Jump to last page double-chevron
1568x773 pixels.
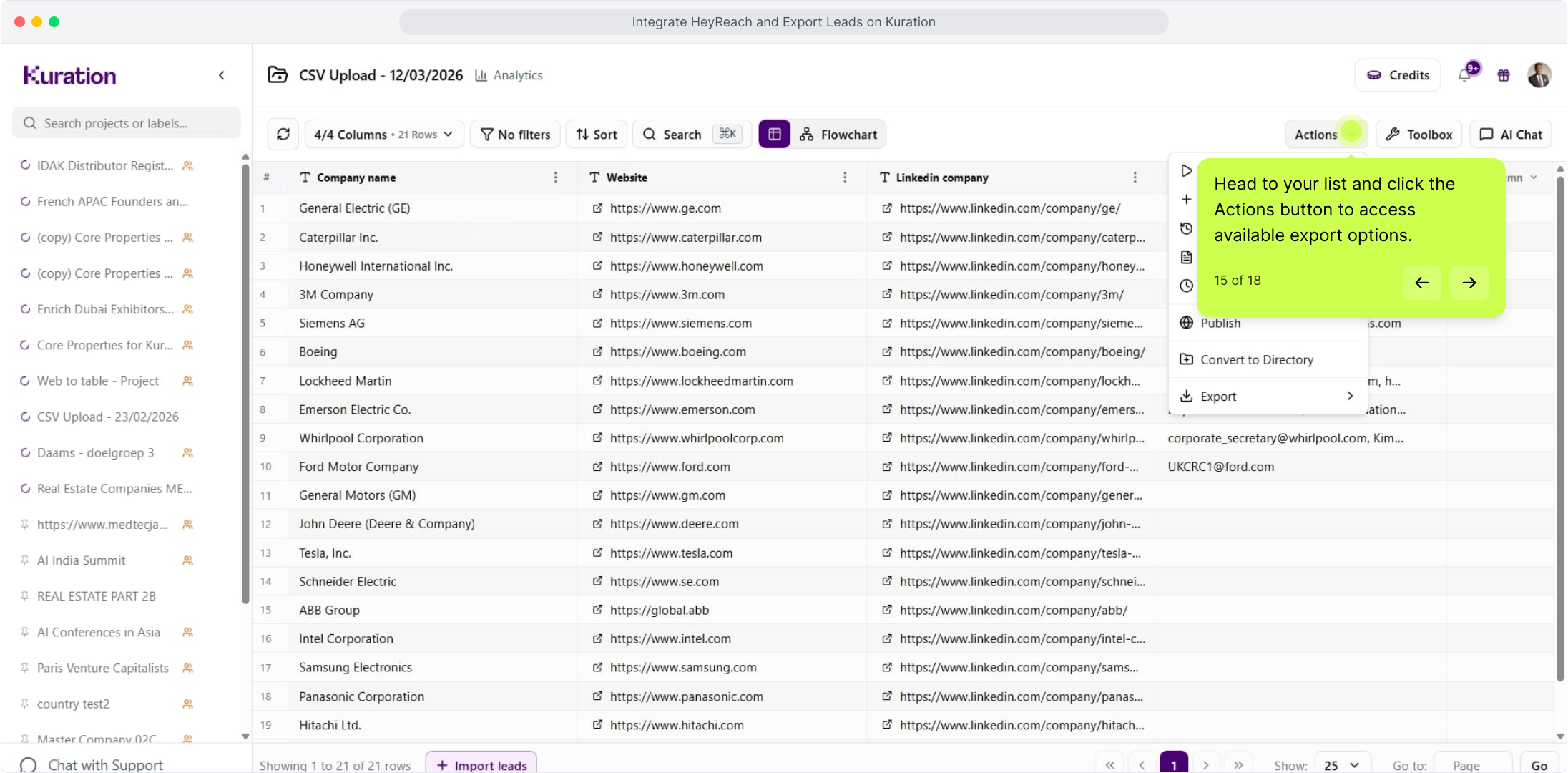coord(1238,765)
